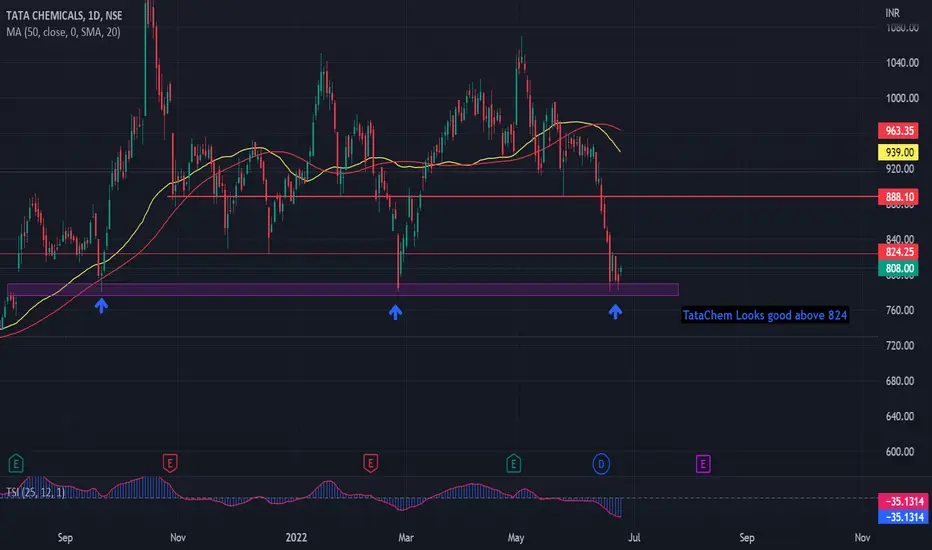Screen dimensions: 932x550
Task: Click the INR currency label
Action: pyautogui.click(x=893, y=12)
